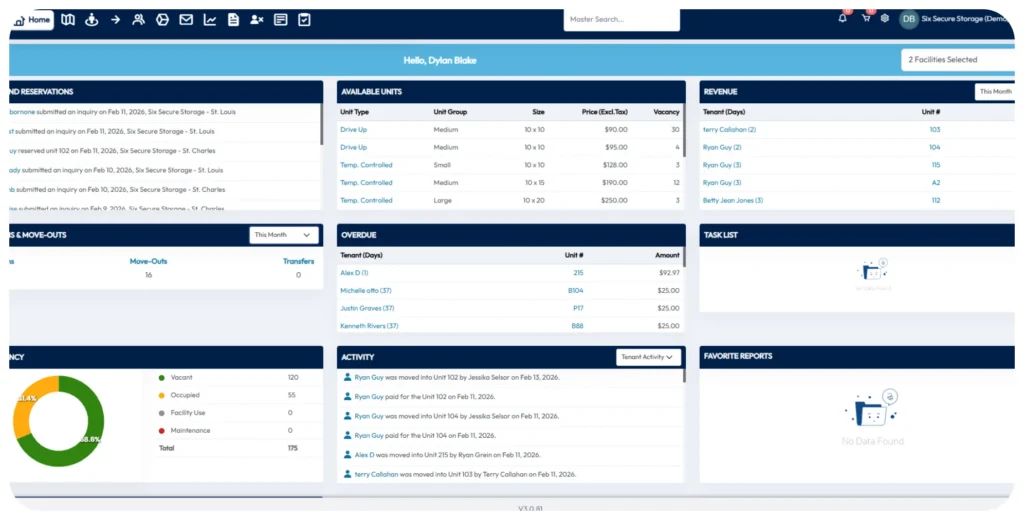This screenshot has height=520, width=1024.
Task: Open unit 103 in Revenue list
Action: click(935, 129)
